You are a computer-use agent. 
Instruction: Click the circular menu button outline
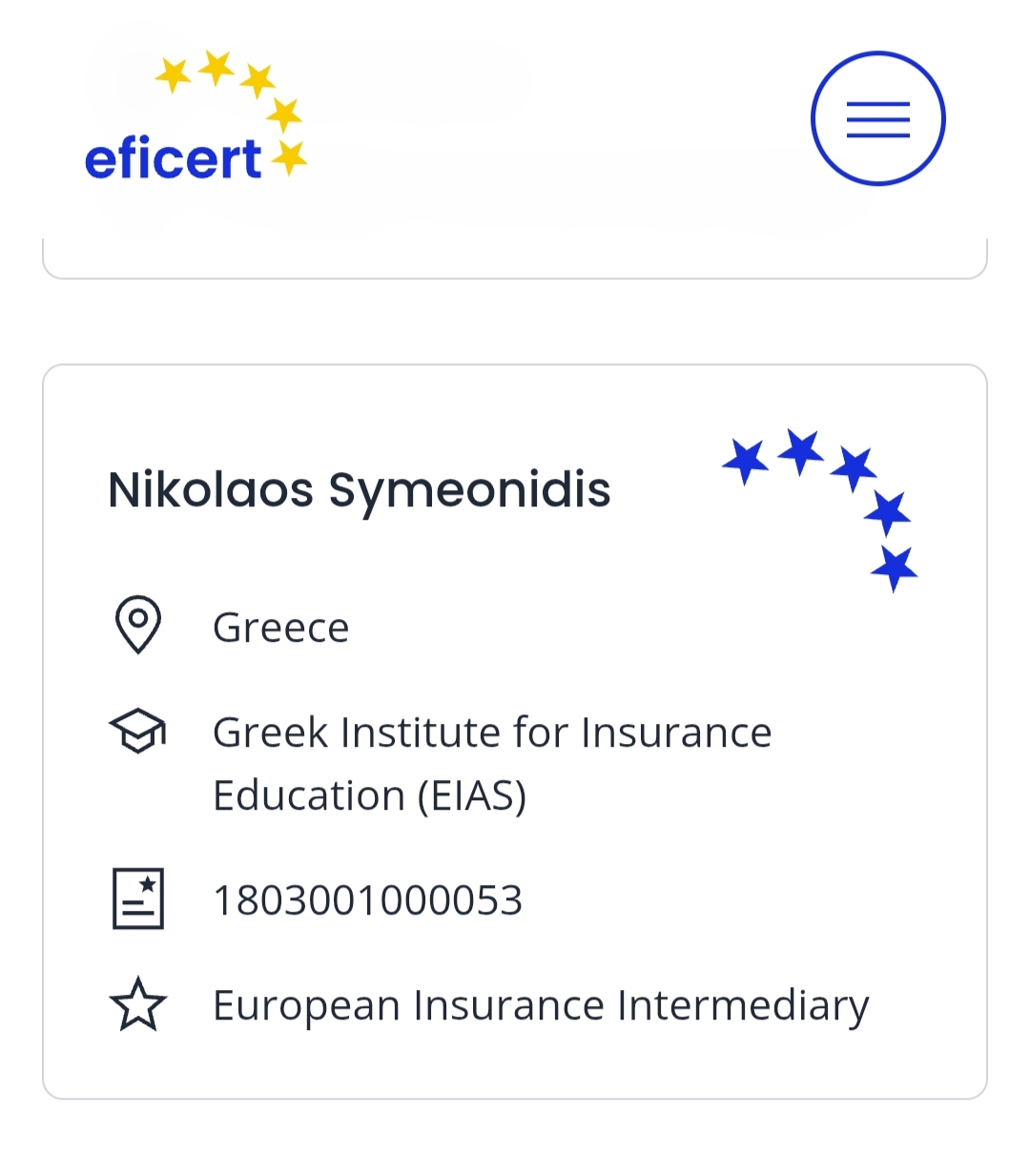click(x=877, y=118)
